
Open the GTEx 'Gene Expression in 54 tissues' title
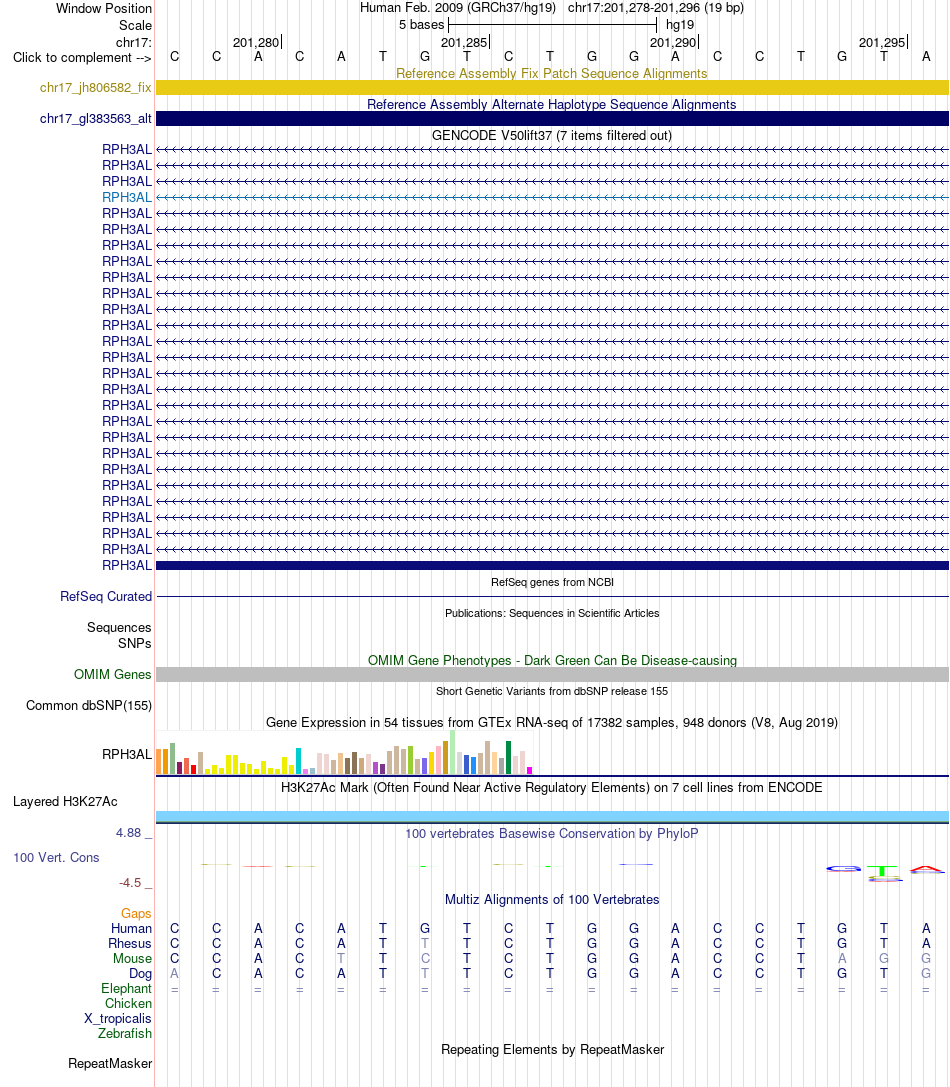click(x=552, y=722)
